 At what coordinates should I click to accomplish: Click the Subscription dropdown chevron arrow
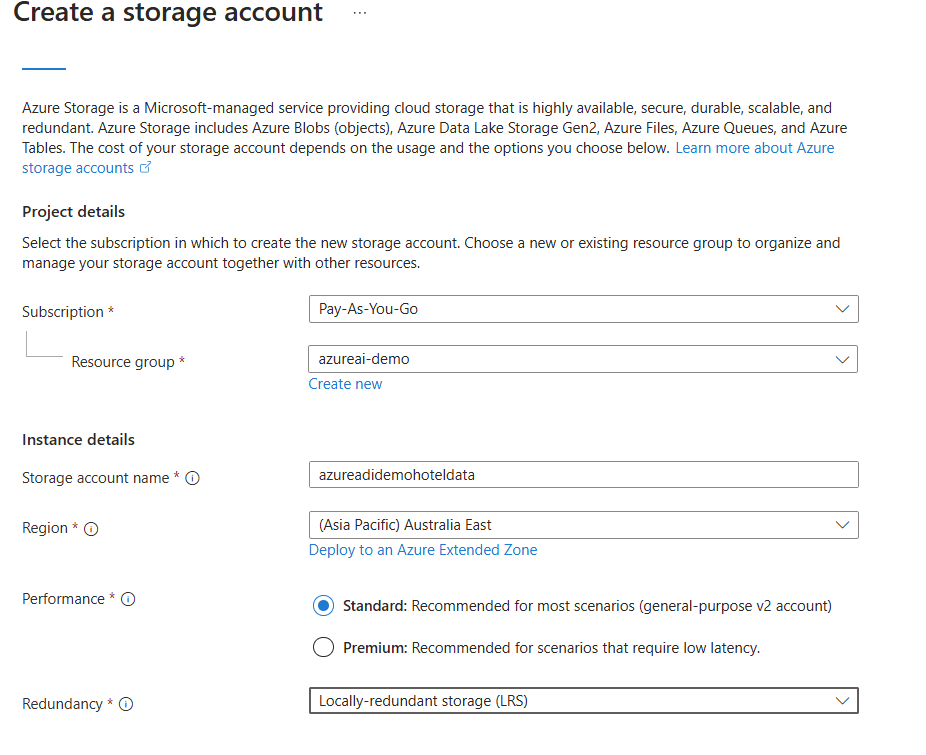click(842, 310)
